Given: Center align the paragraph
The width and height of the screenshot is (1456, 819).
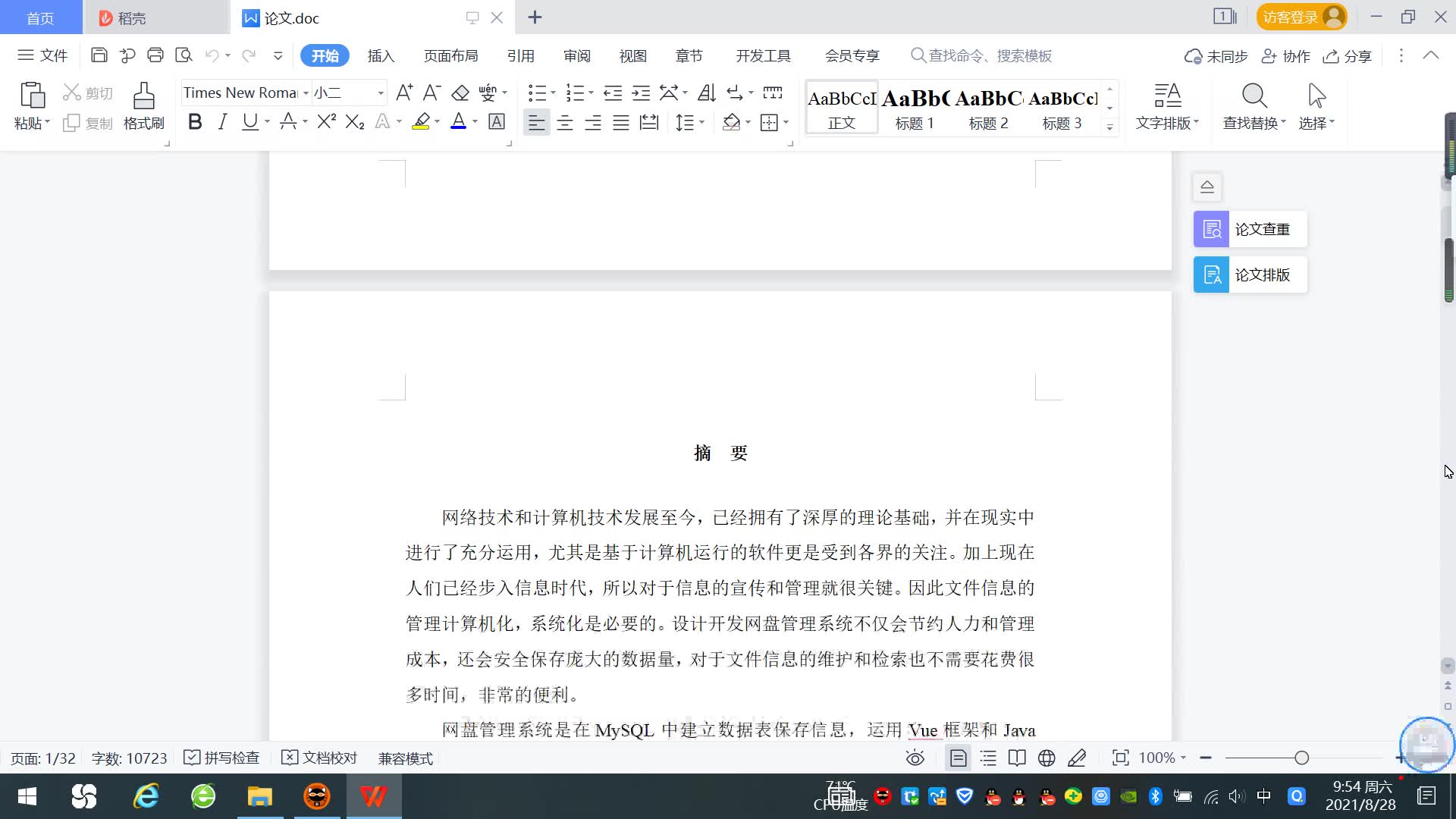Looking at the screenshot, I should (x=565, y=123).
